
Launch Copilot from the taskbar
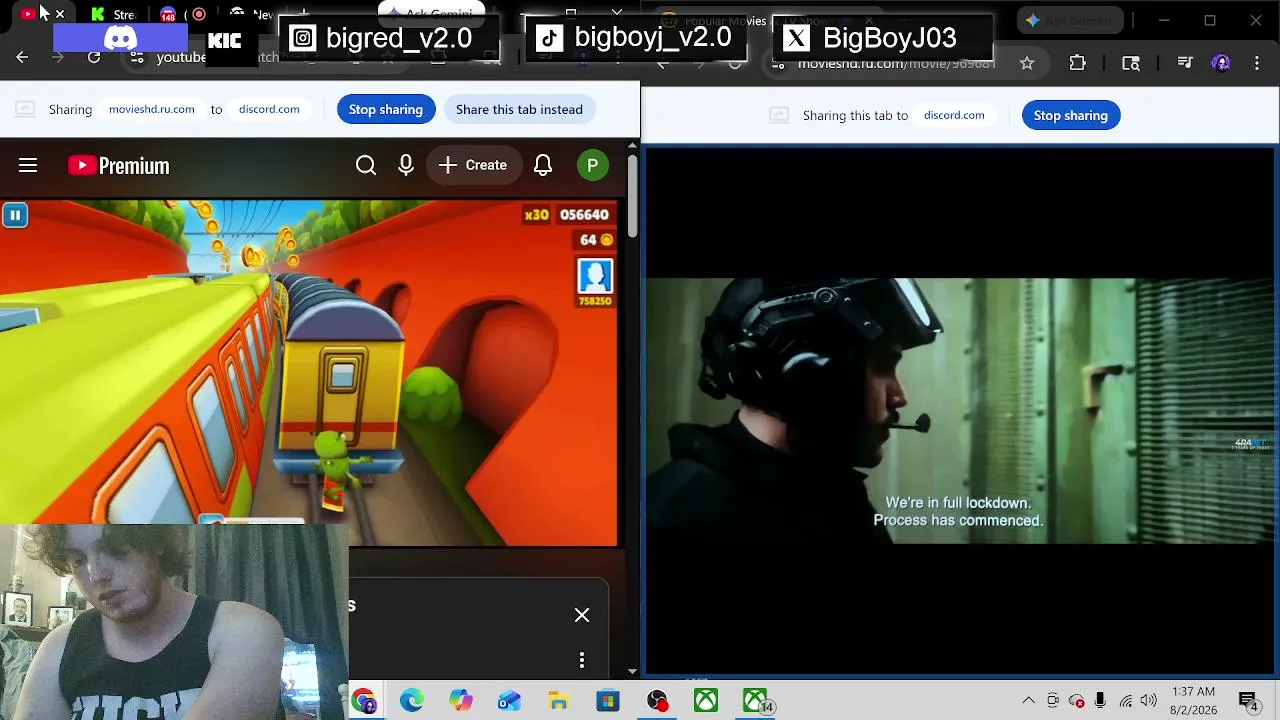460,701
